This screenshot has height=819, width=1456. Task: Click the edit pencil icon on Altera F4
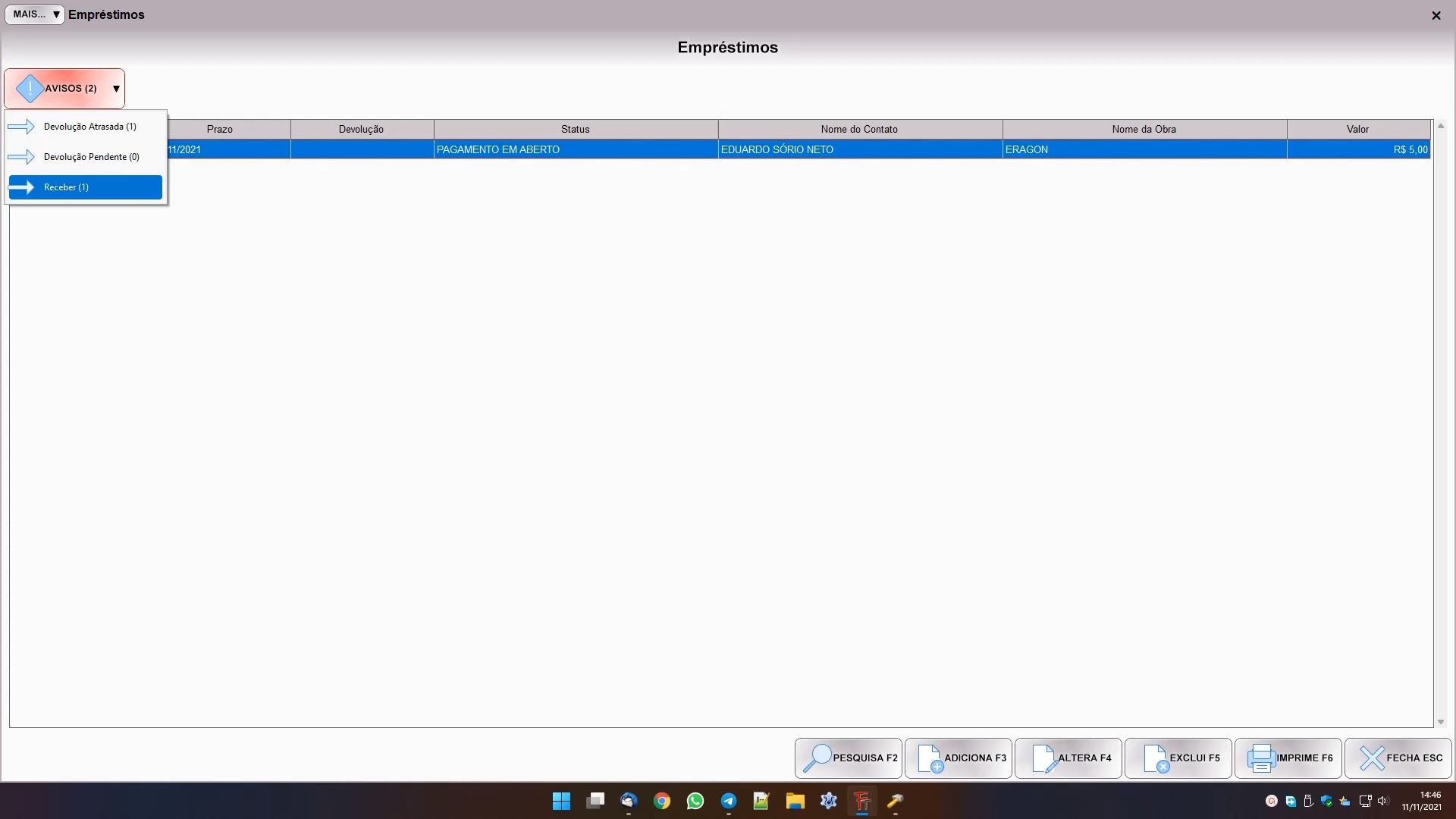pyautogui.click(x=1043, y=758)
